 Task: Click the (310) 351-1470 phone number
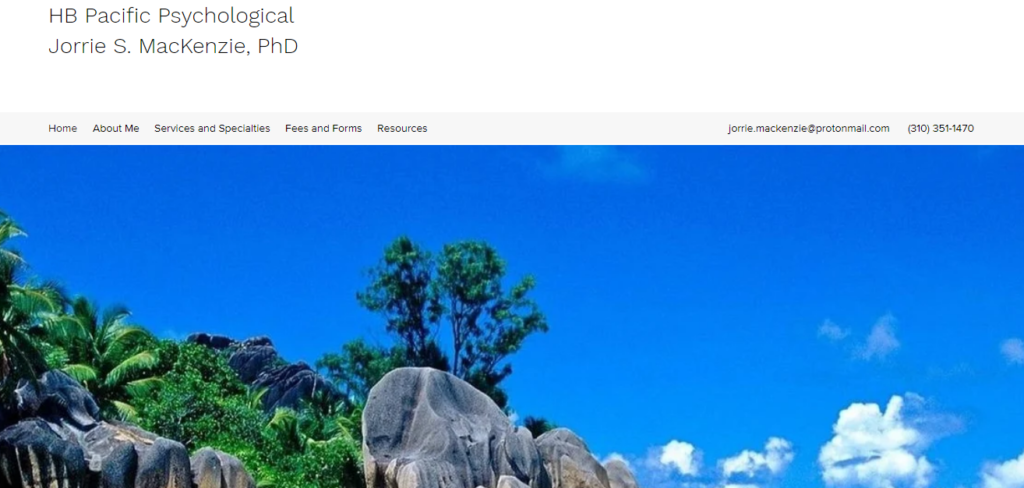940,129
